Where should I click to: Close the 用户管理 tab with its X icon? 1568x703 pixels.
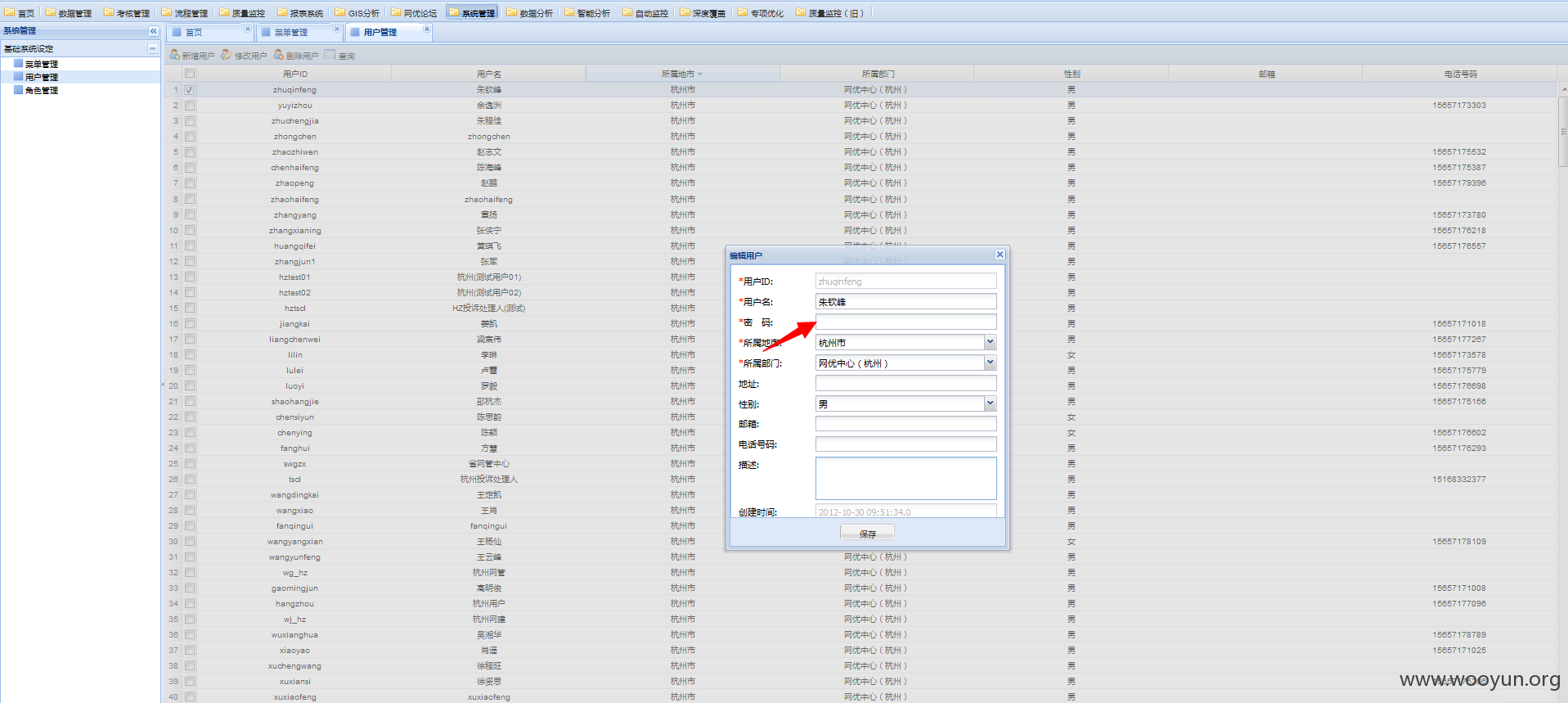click(x=426, y=29)
